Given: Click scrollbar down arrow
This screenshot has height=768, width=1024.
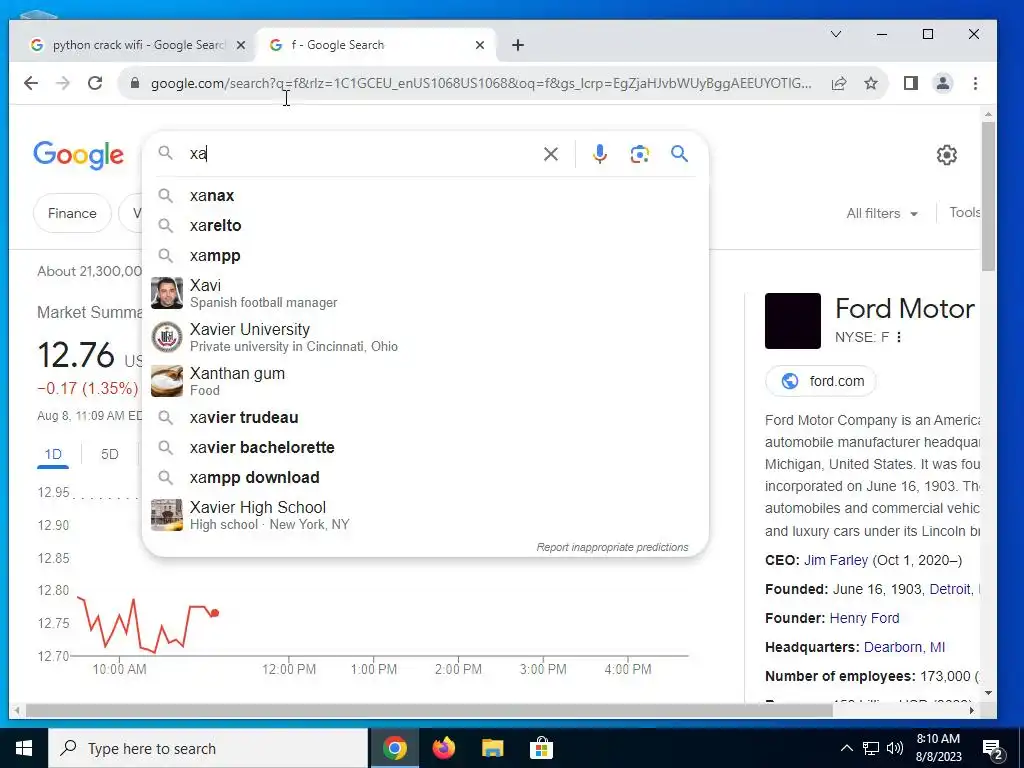Looking at the screenshot, I should click(988, 693).
